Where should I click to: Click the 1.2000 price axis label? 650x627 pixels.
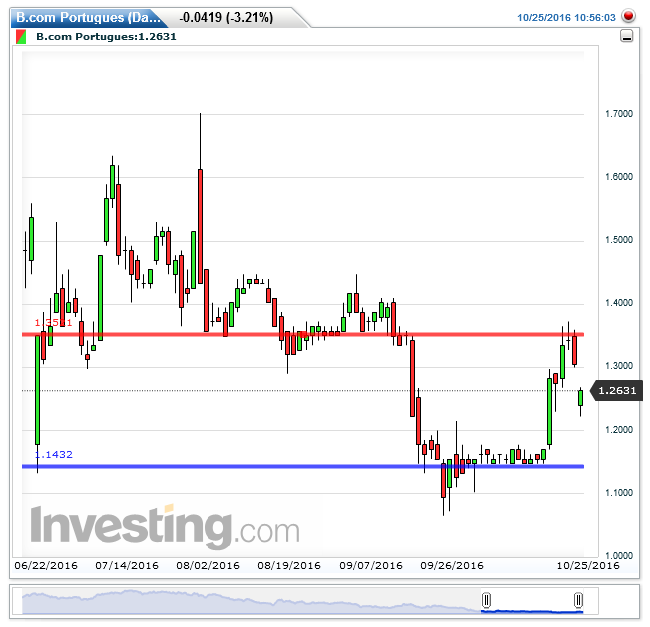pos(619,430)
